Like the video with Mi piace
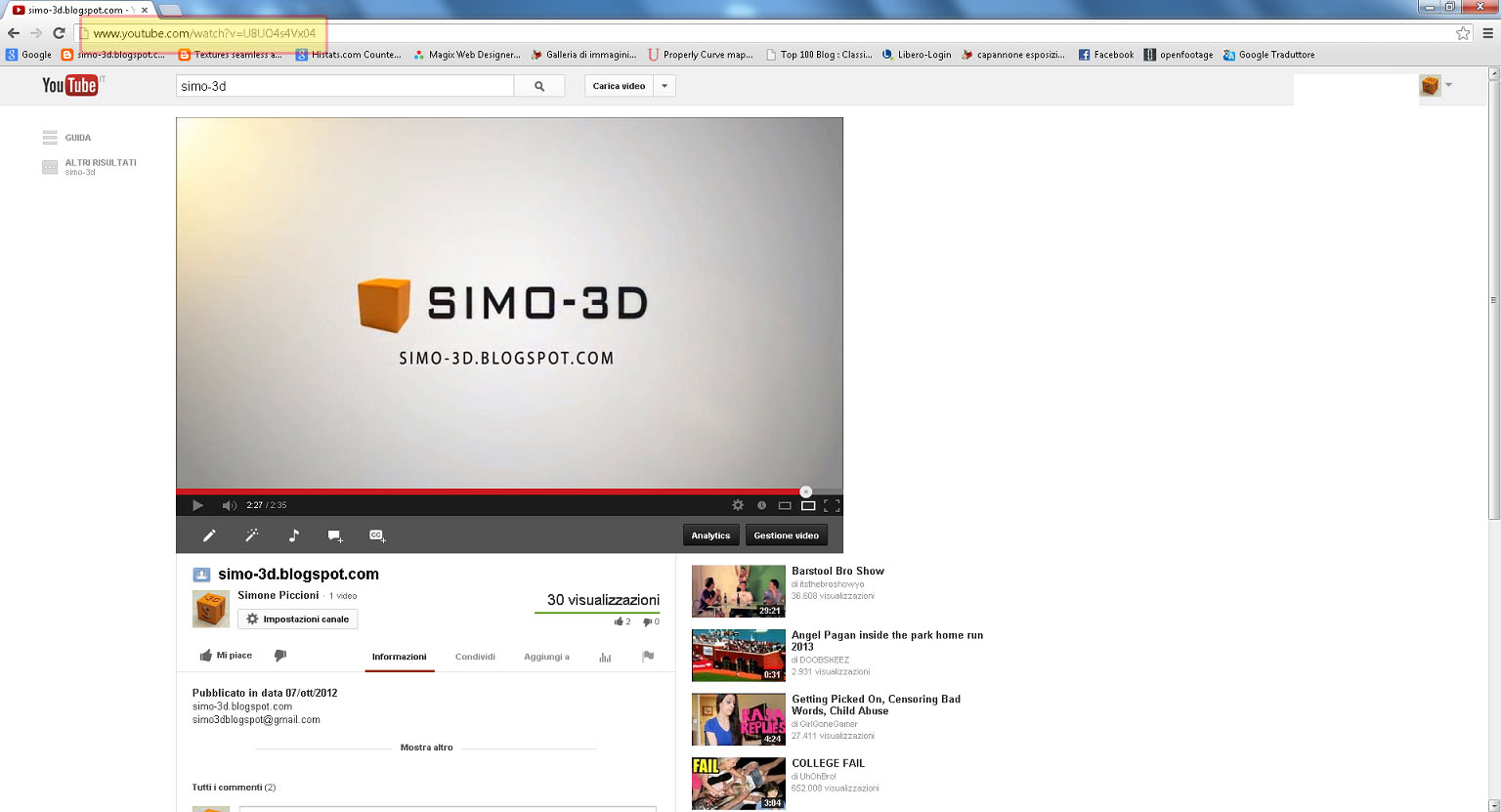 [x=226, y=656]
